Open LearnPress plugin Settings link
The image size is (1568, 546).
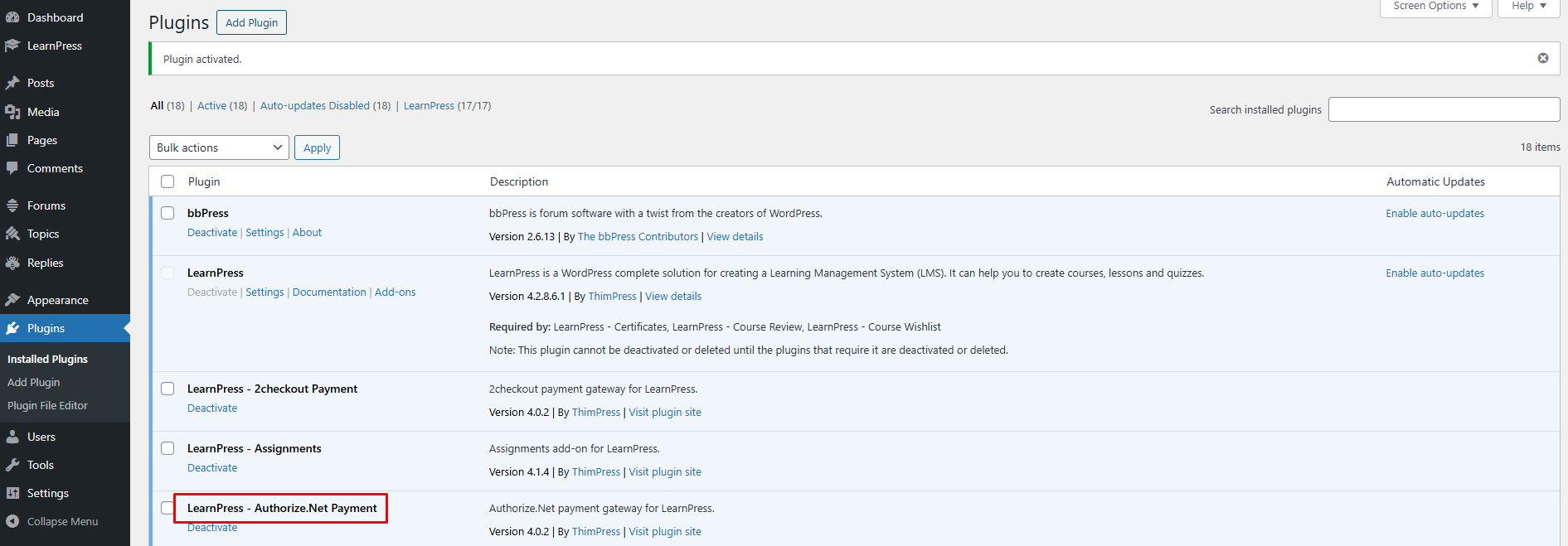[x=265, y=292]
